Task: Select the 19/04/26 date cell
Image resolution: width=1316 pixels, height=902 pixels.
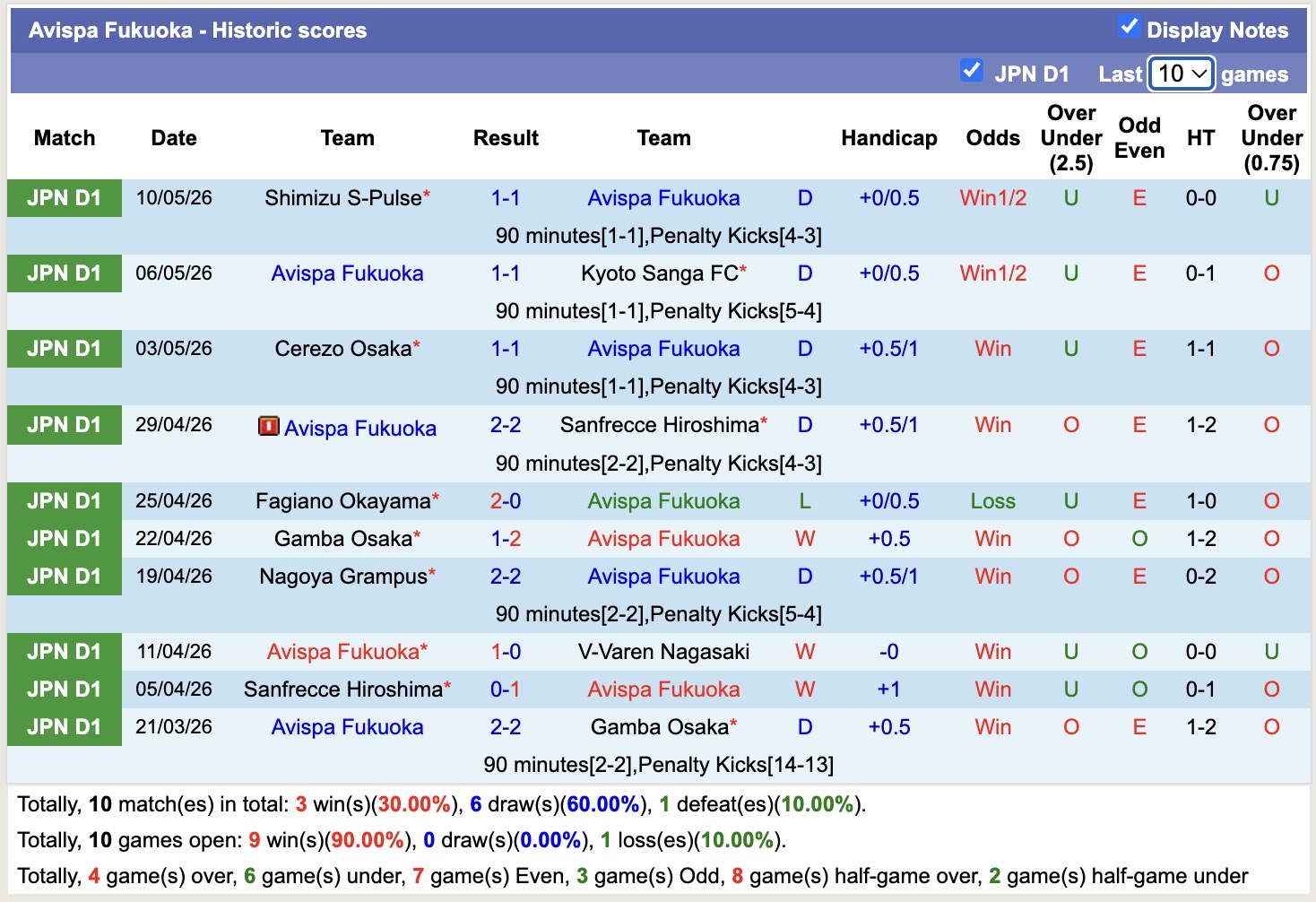Action: coord(174,577)
